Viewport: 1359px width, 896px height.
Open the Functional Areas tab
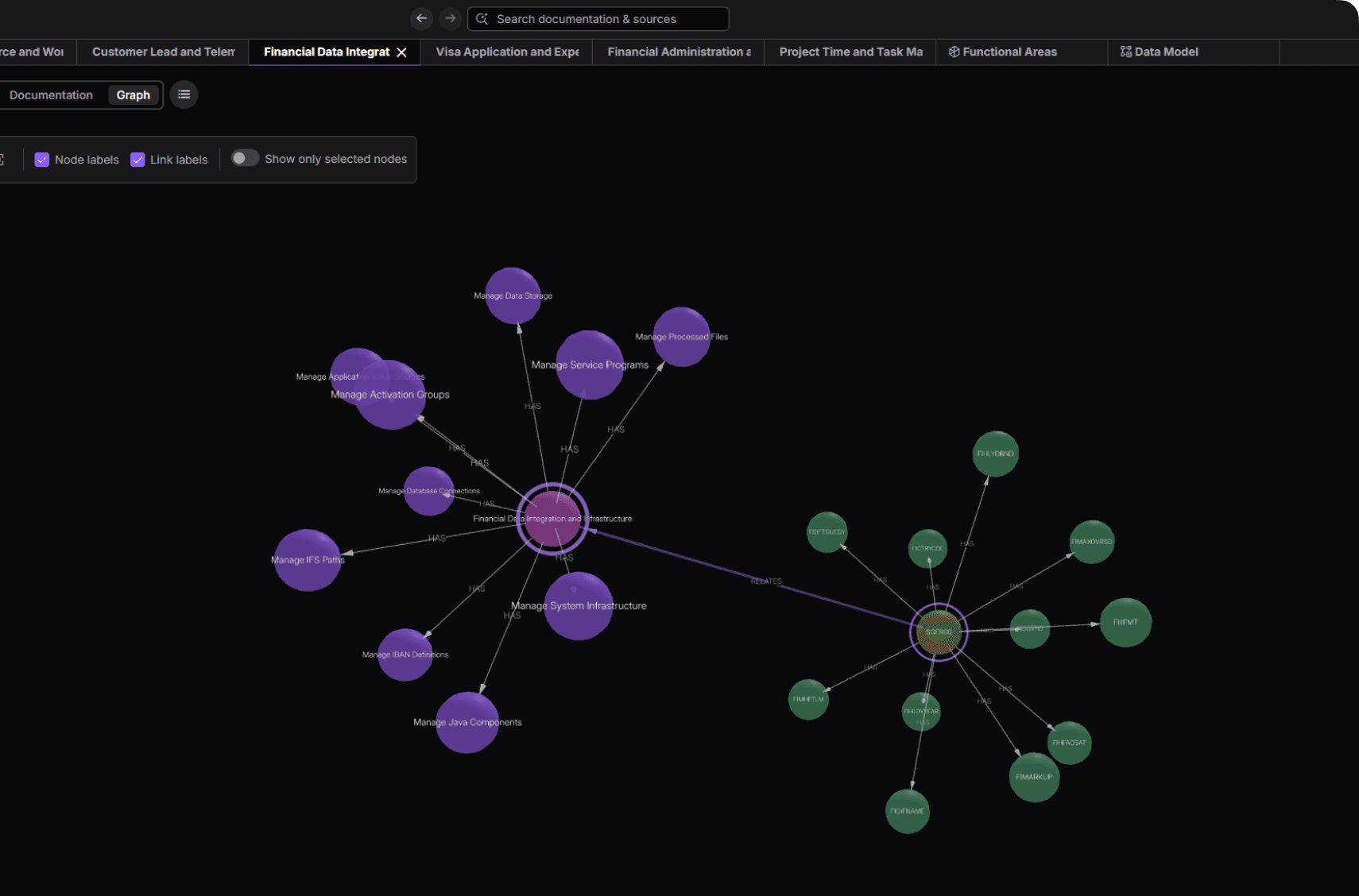1002,52
